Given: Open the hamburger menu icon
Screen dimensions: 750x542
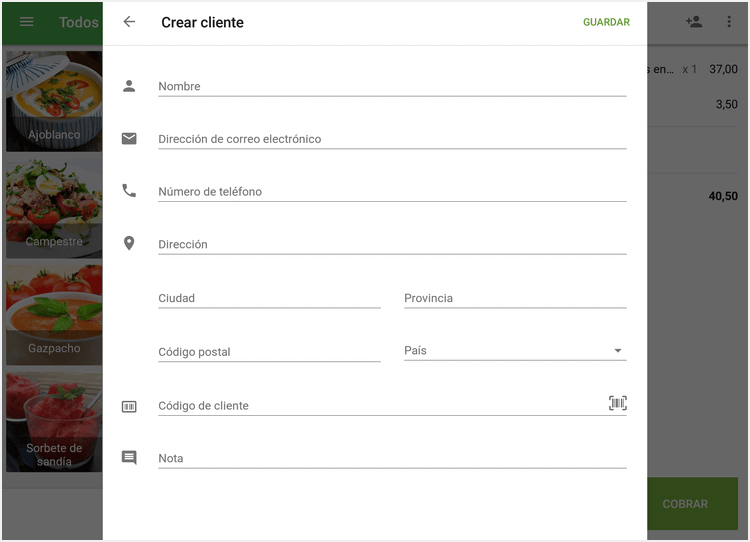Looking at the screenshot, I should [27, 22].
